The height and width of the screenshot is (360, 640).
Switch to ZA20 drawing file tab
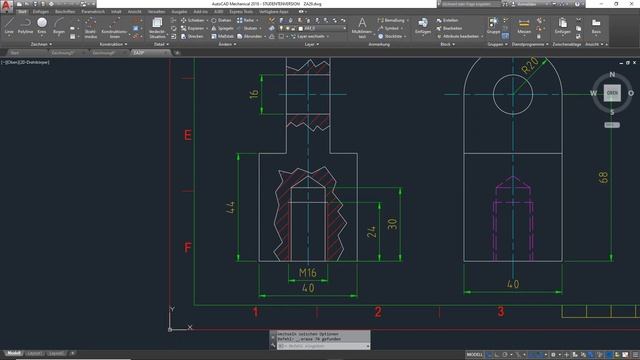[150, 53]
